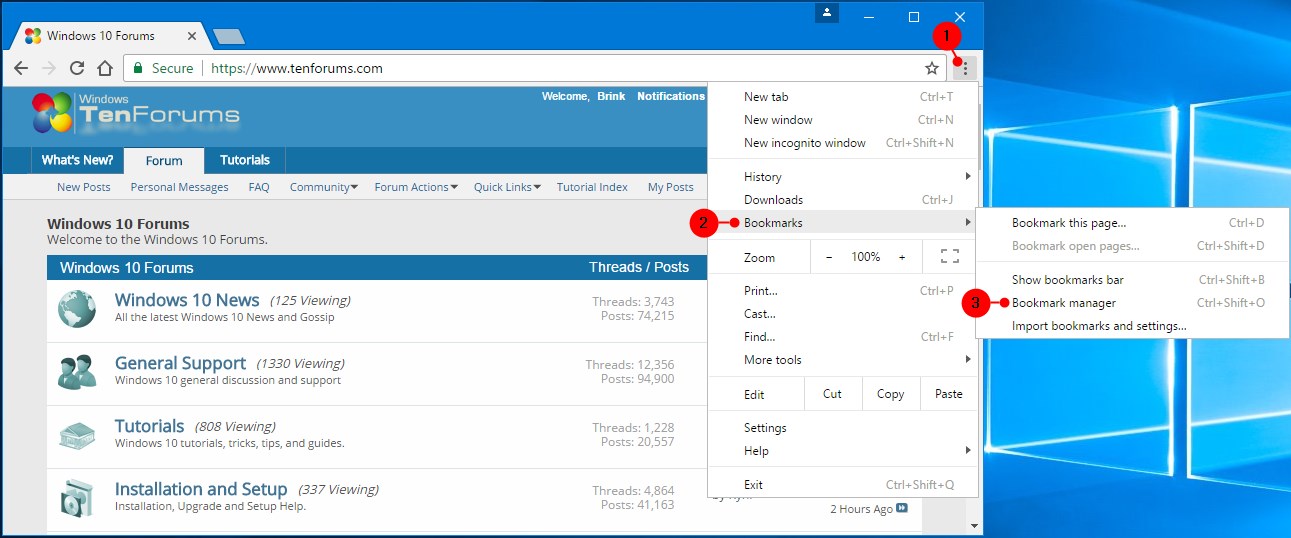Click the Brink username link
Viewport: 1291px width, 538px height.
(x=611, y=96)
